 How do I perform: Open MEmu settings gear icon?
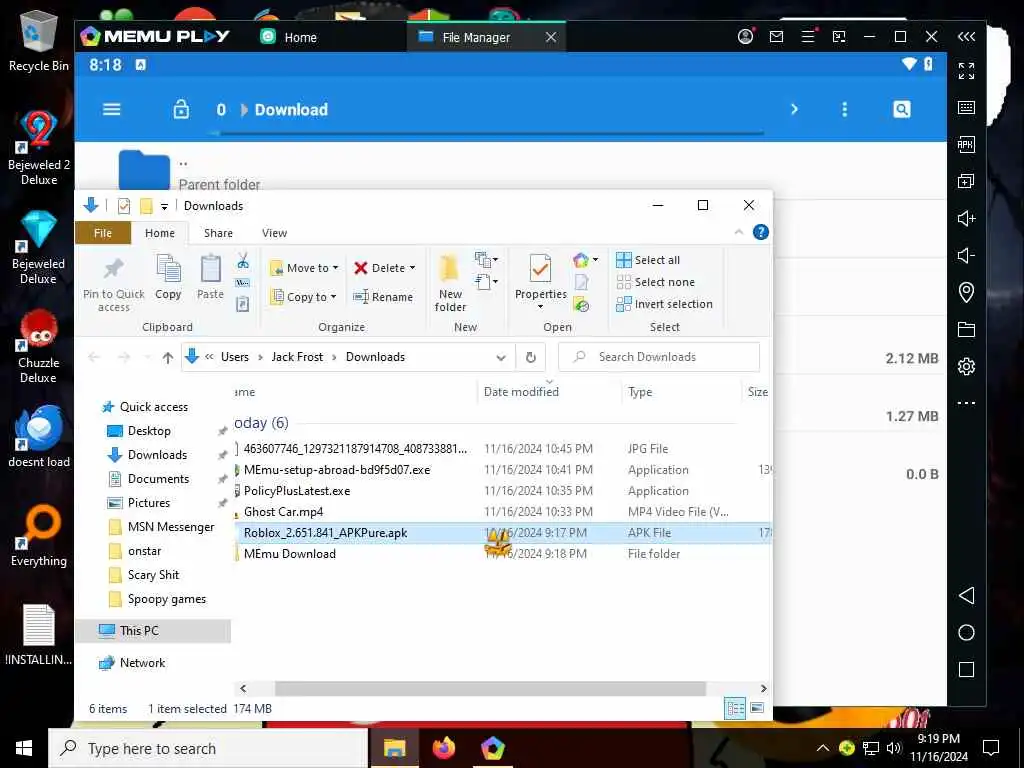(966, 366)
